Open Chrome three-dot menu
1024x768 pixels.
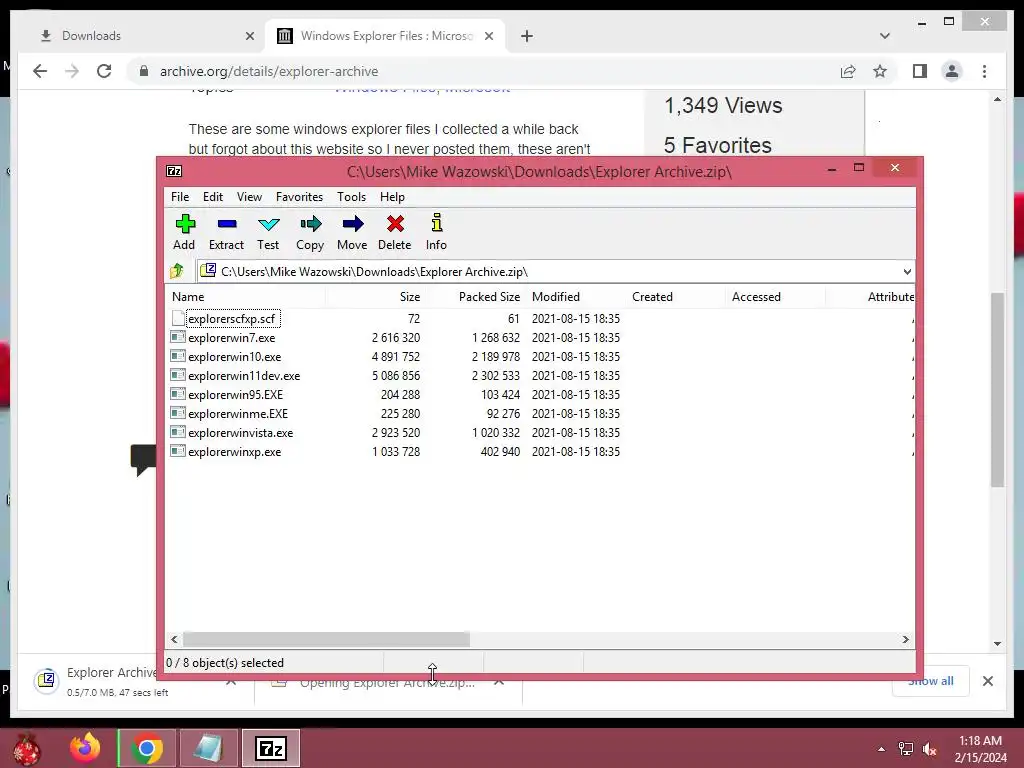(x=984, y=71)
